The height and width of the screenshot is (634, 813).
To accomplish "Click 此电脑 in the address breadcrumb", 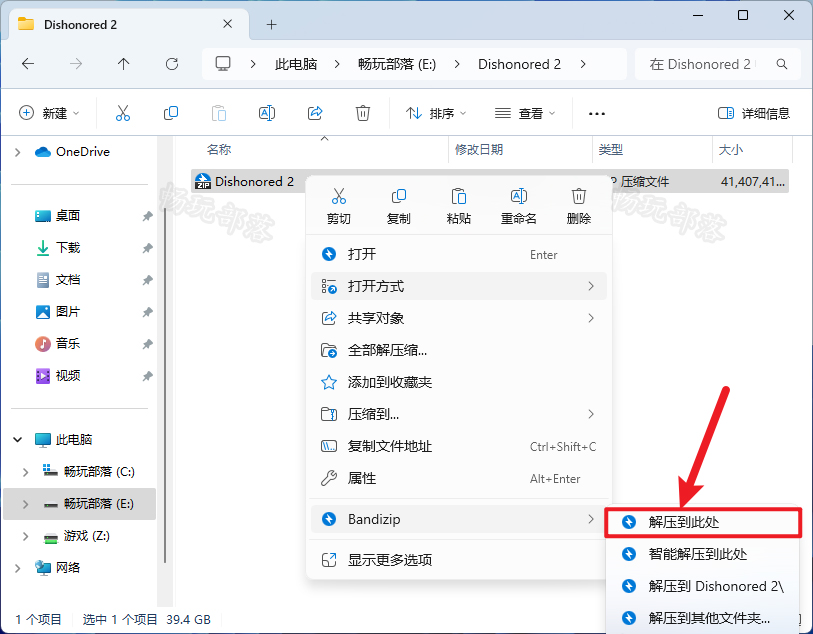I will (296, 64).
